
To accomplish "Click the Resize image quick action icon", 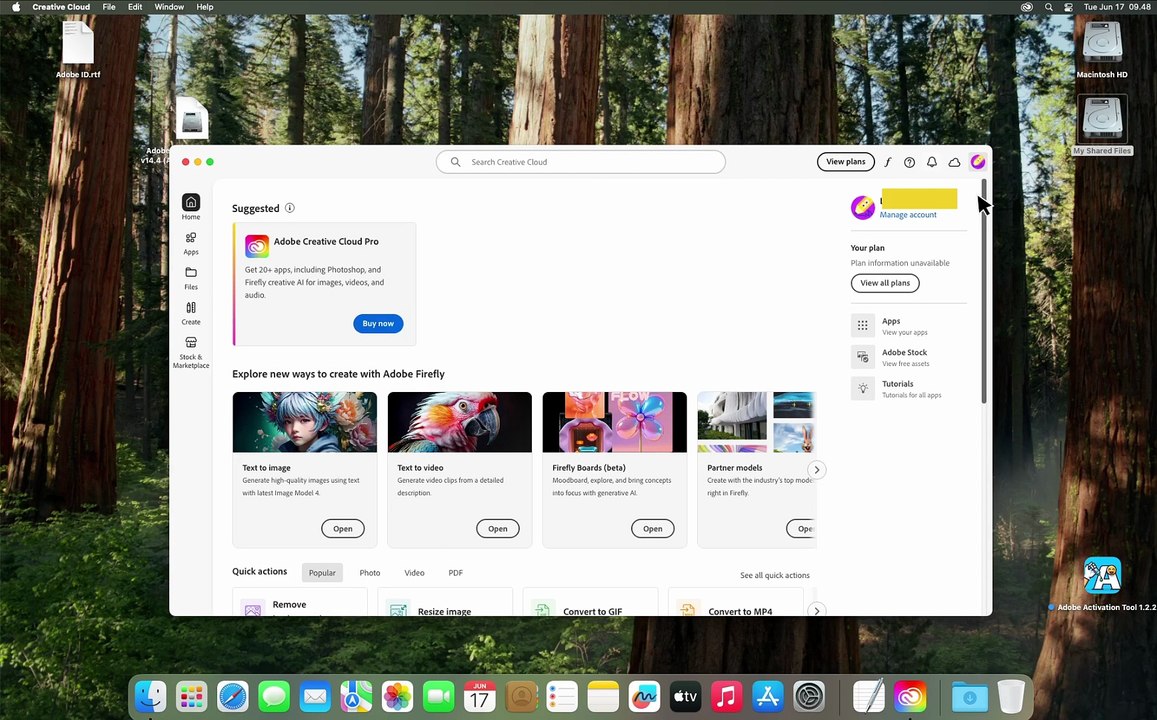I will coord(398,609).
